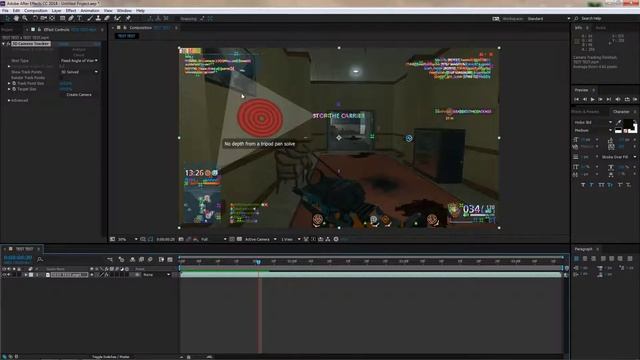
Task: Expand the Advanced section
Action: click(9, 100)
